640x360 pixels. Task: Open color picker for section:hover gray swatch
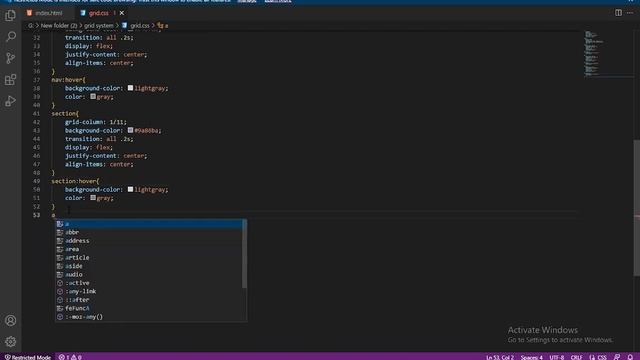coord(93,198)
